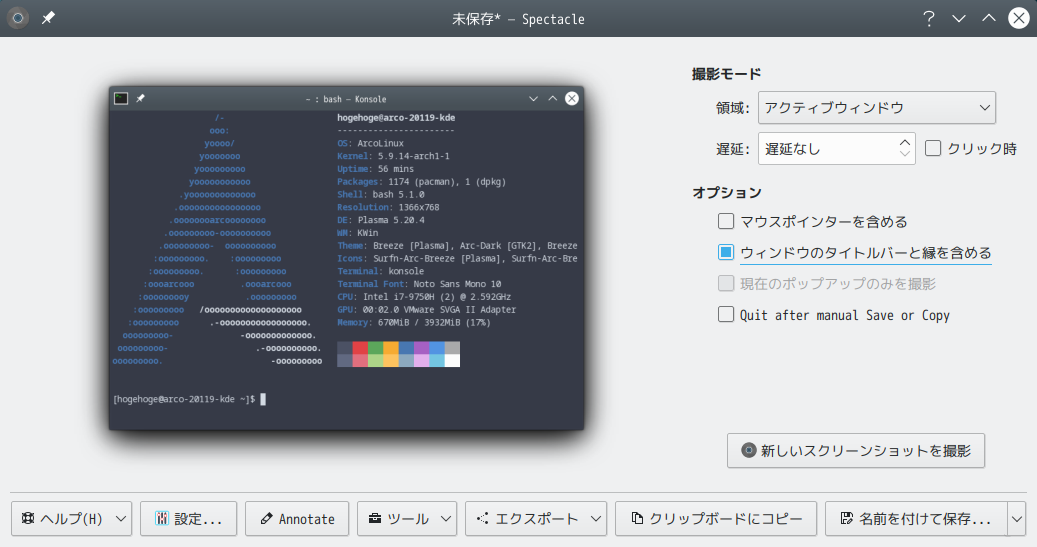Click the Annotate button
Image resolution: width=1037 pixels, height=547 pixels.
click(297, 519)
